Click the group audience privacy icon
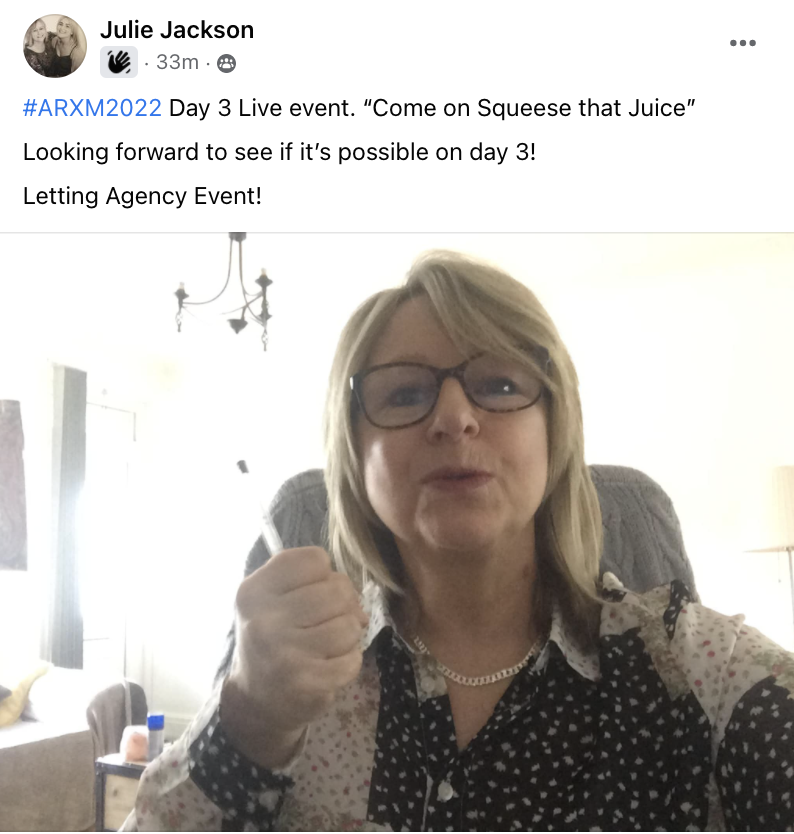 (x=227, y=63)
